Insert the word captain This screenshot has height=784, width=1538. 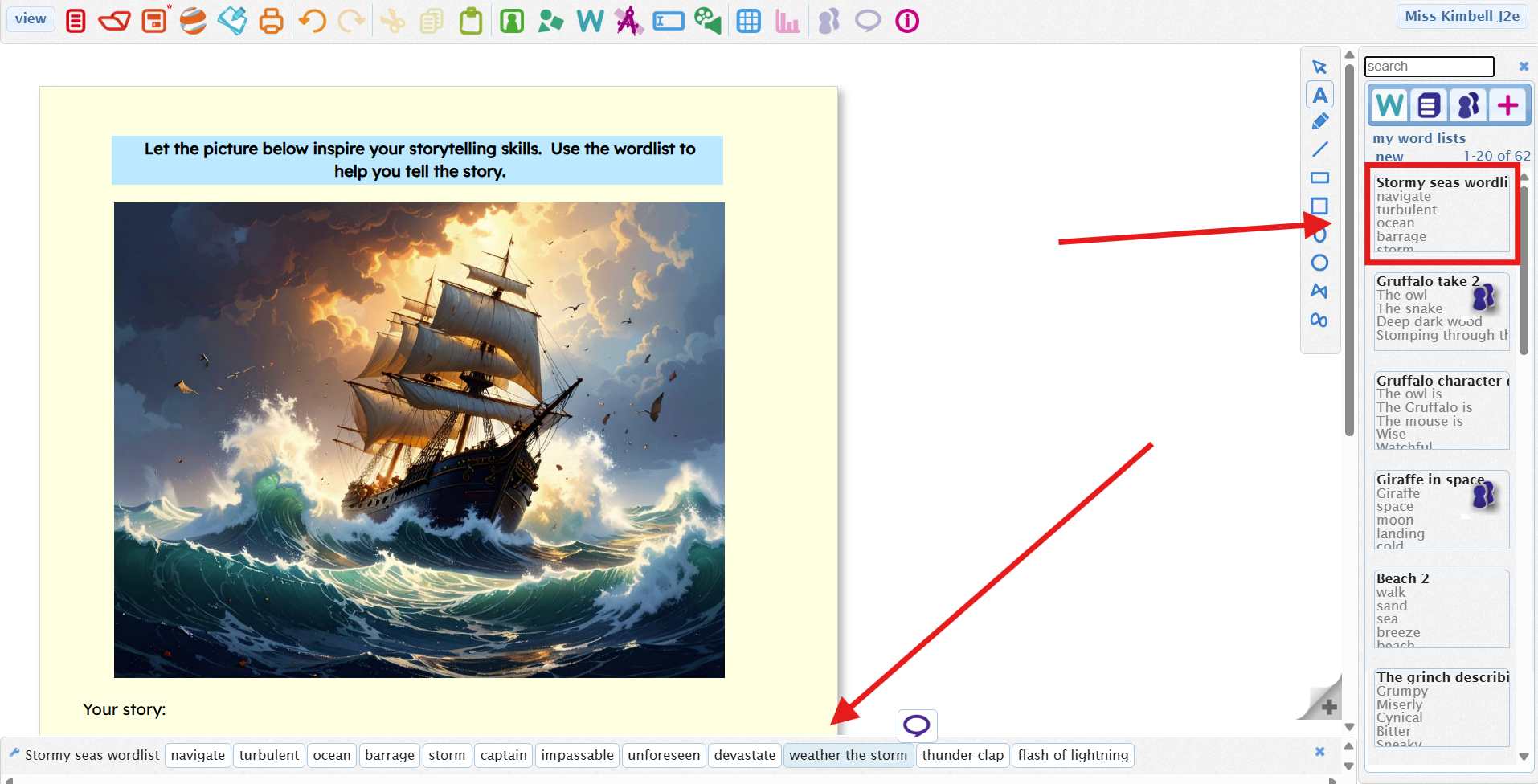coord(504,755)
